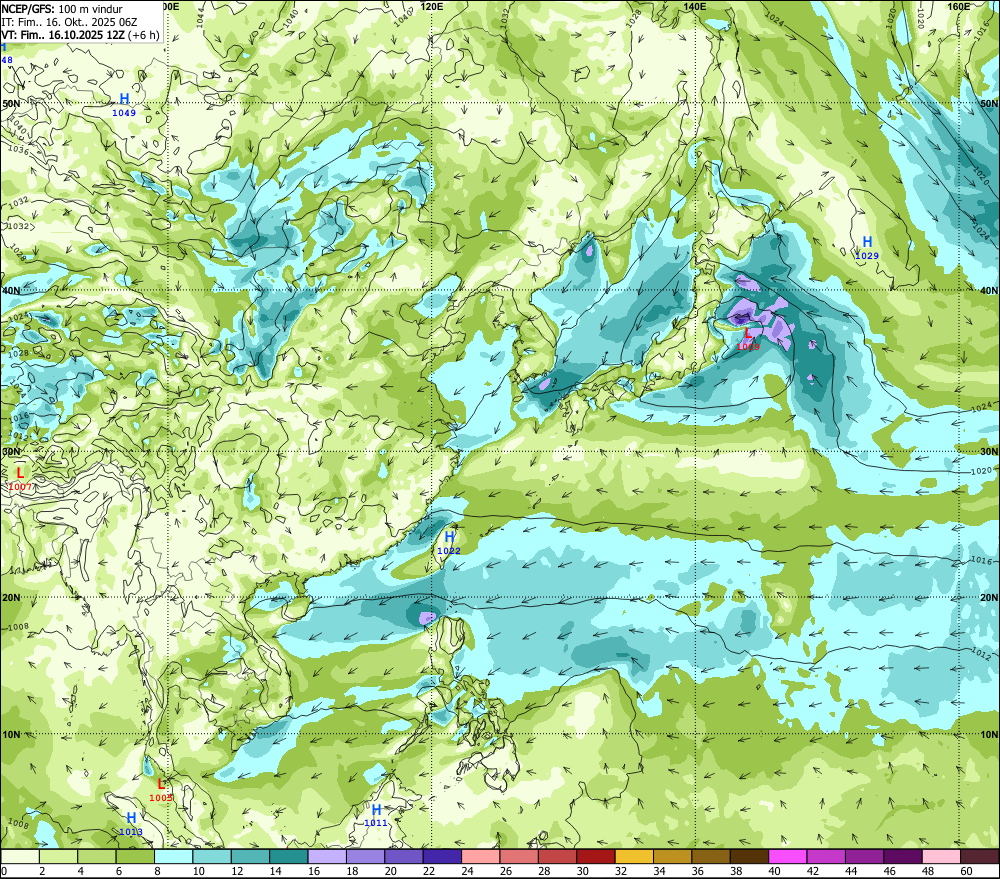Screen dimensions: 1000x879
Task: Click the 1016 isobar label near right edge
Action: [x=982, y=560]
